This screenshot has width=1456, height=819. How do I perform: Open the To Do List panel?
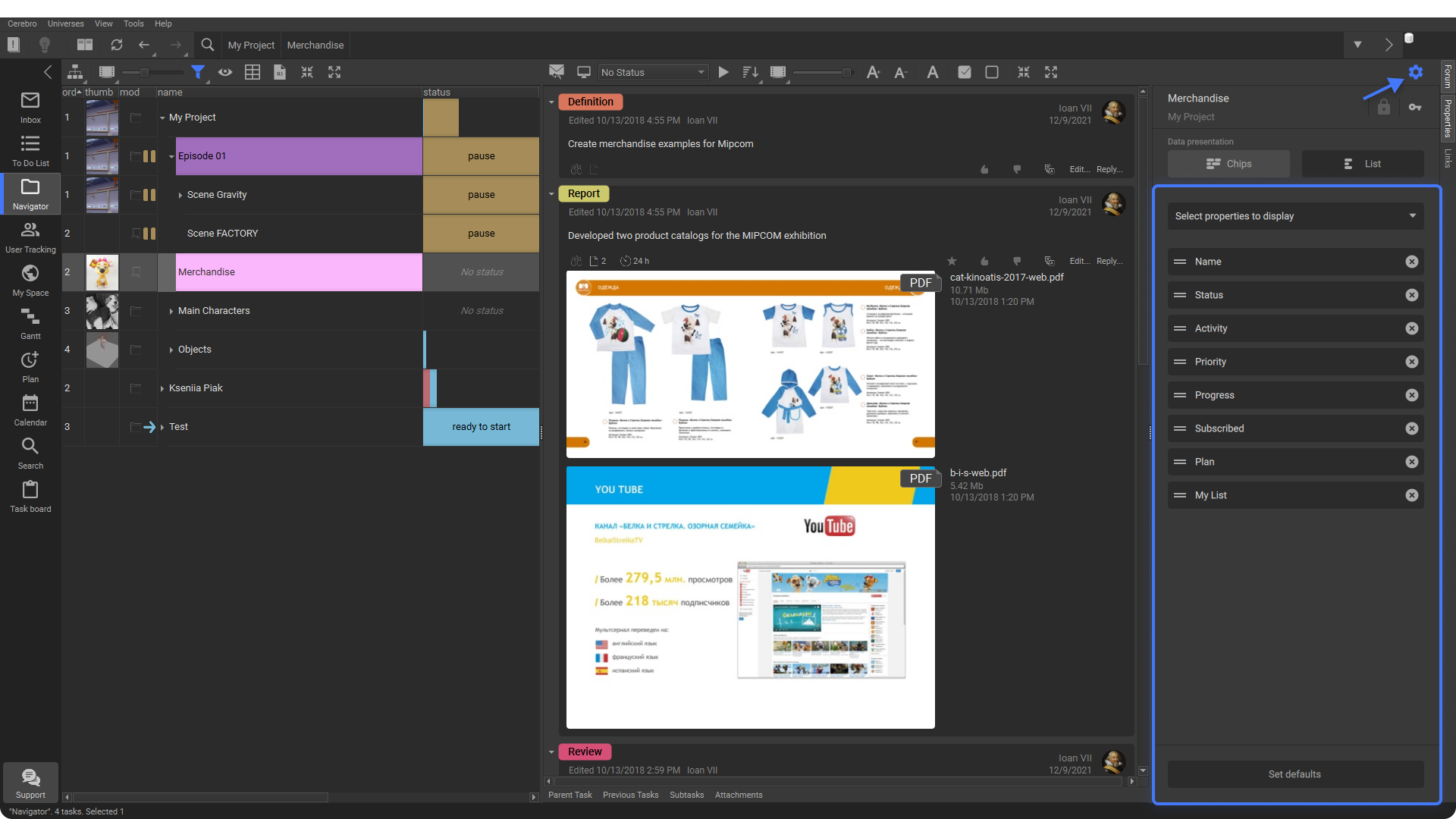coord(30,151)
